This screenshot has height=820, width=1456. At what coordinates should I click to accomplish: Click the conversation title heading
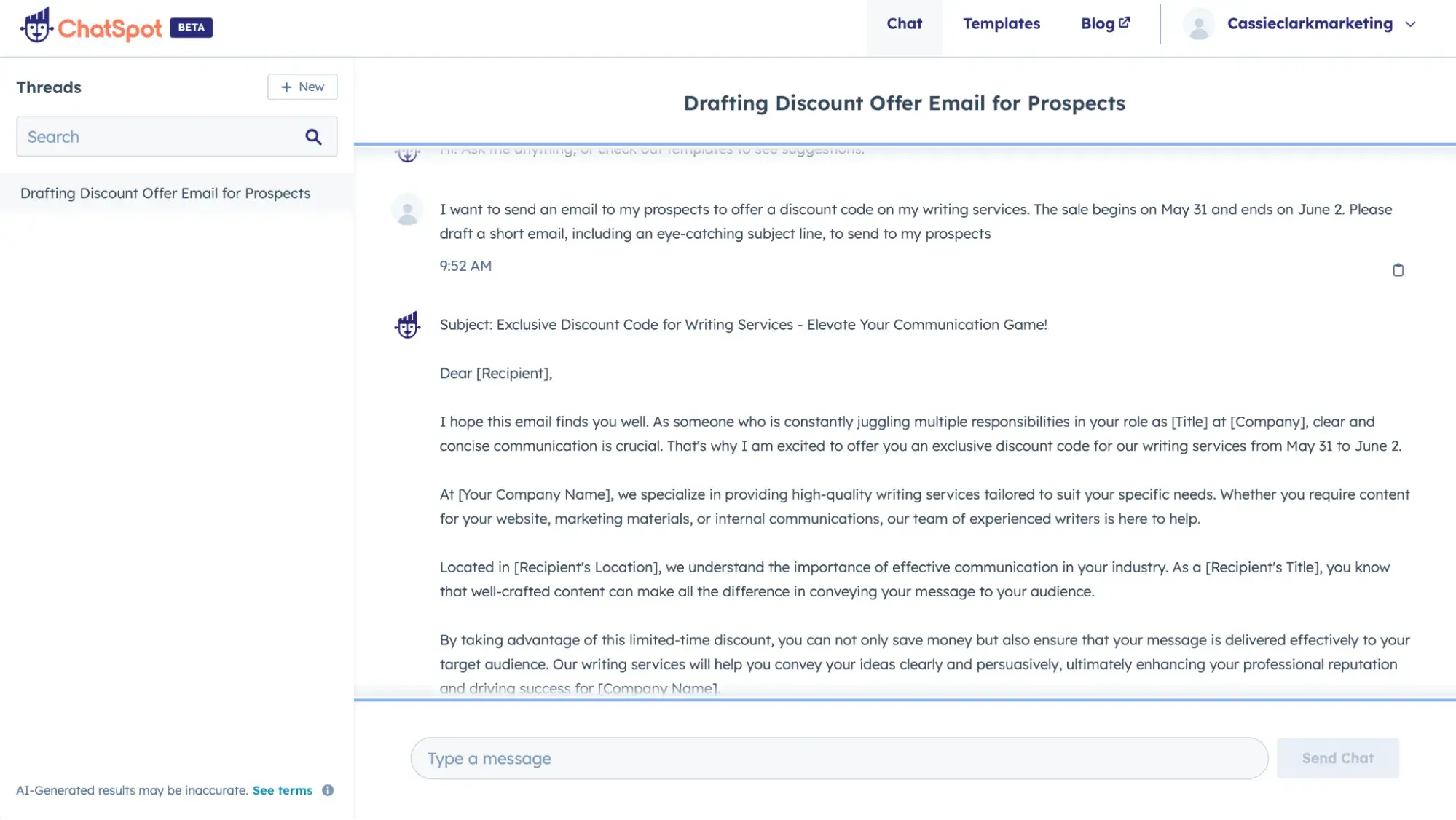904,103
